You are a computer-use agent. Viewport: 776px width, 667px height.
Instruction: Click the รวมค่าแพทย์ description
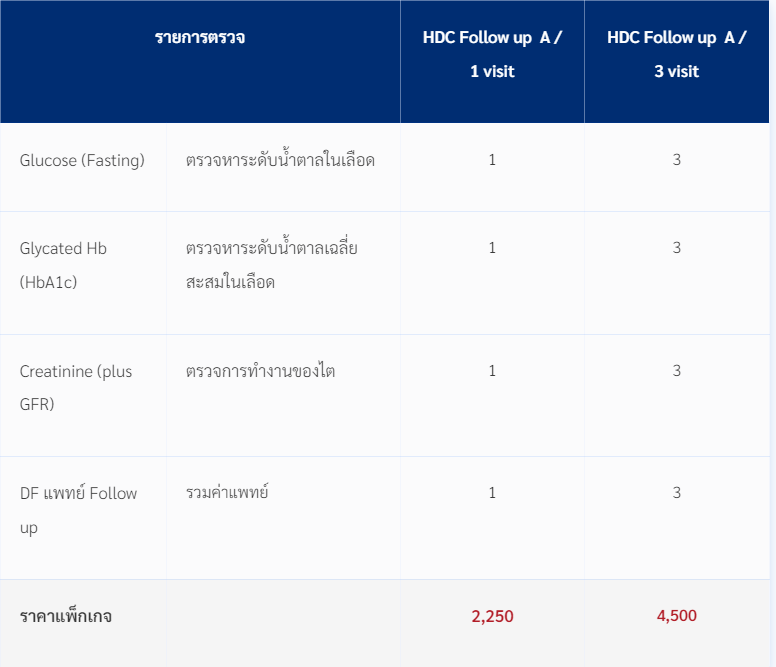227,492
